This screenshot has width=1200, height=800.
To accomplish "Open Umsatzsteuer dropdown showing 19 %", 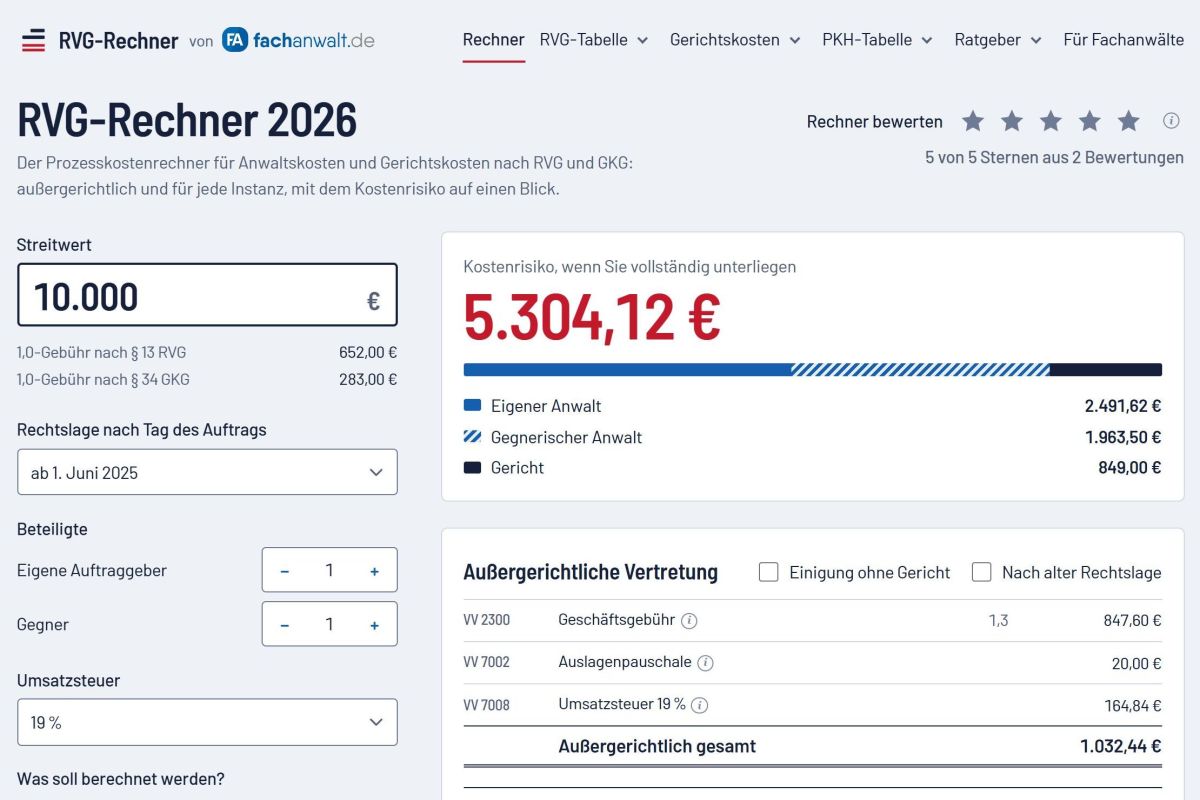I will click(207, 722).
